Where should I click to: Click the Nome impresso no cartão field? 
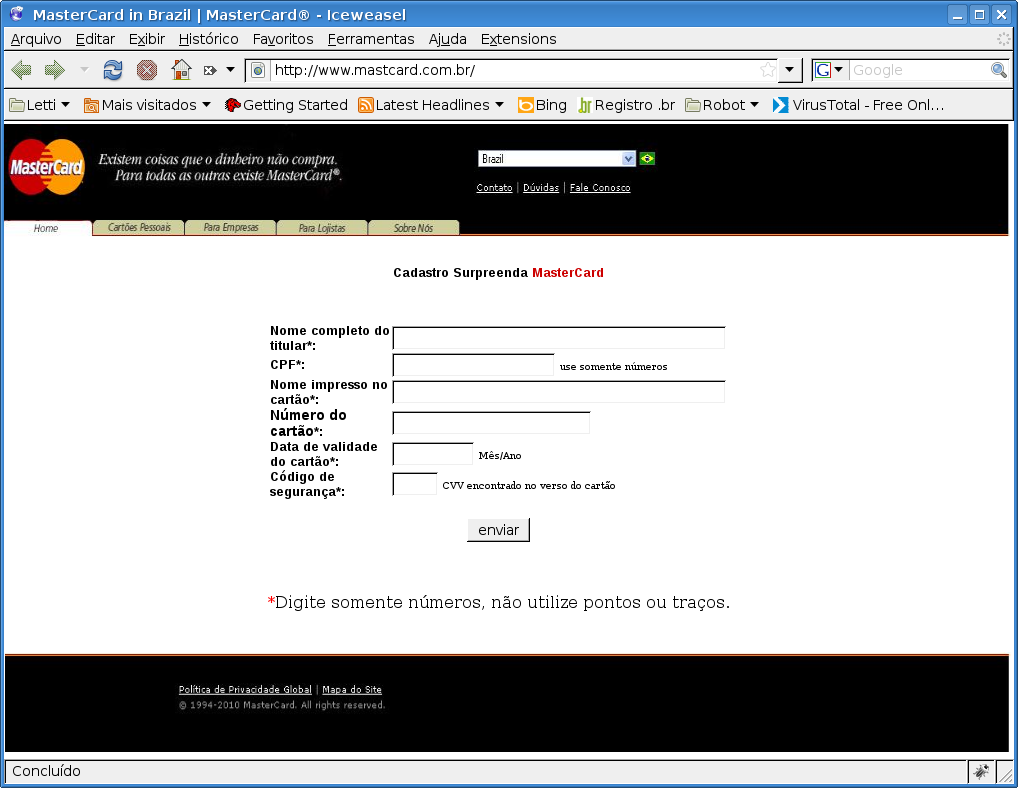point(559,392)
